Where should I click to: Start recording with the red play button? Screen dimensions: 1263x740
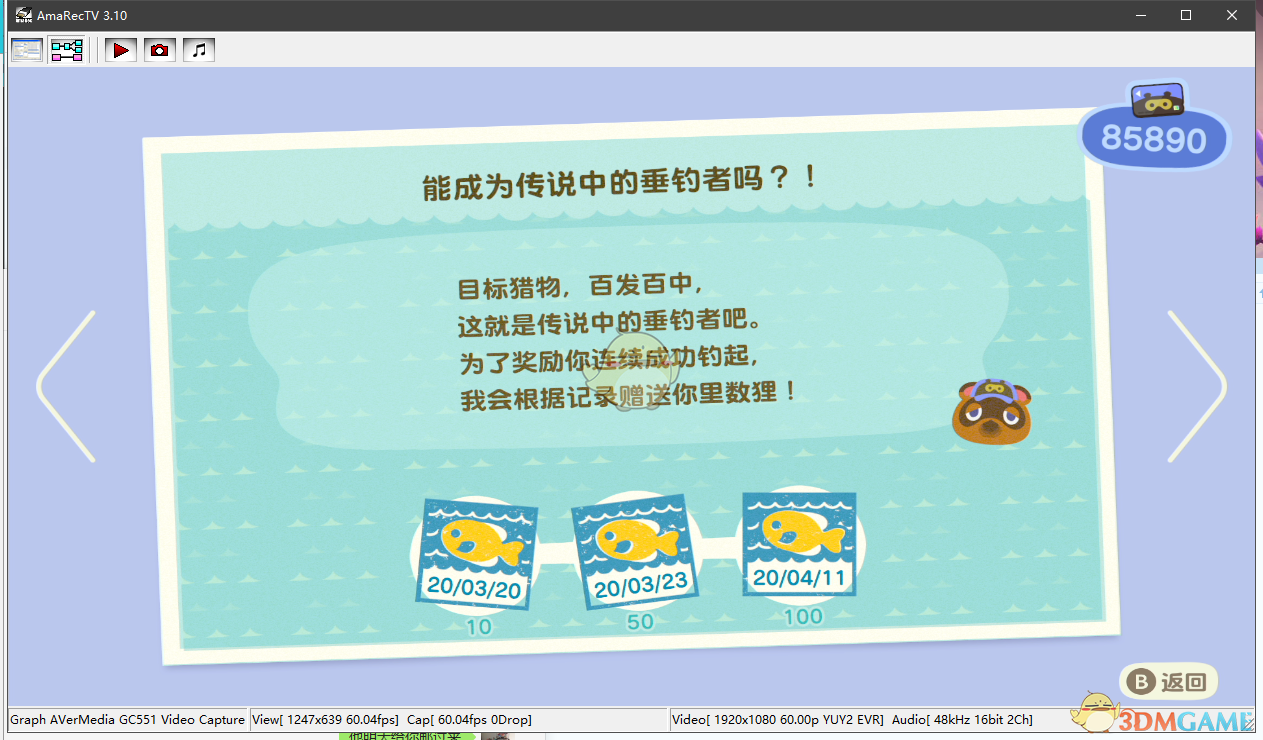click(121, 50)
